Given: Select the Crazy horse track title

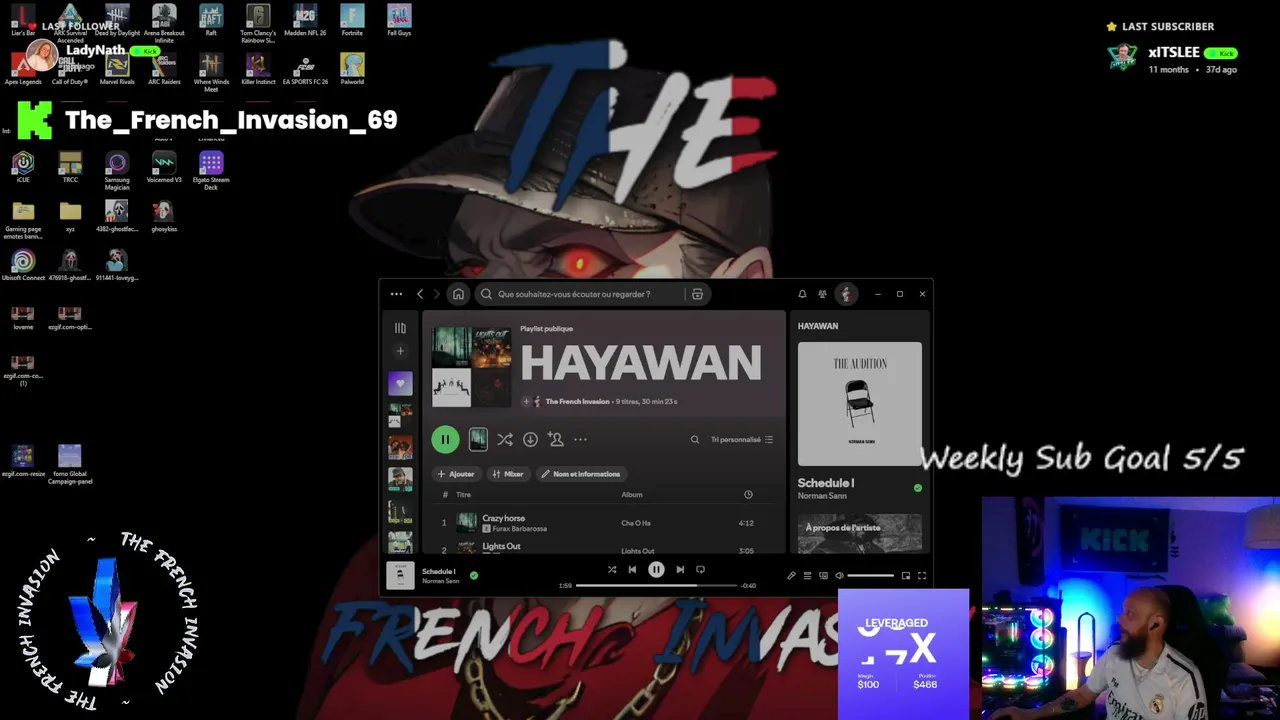Looking at the screenshot, I should pos(503,518).
